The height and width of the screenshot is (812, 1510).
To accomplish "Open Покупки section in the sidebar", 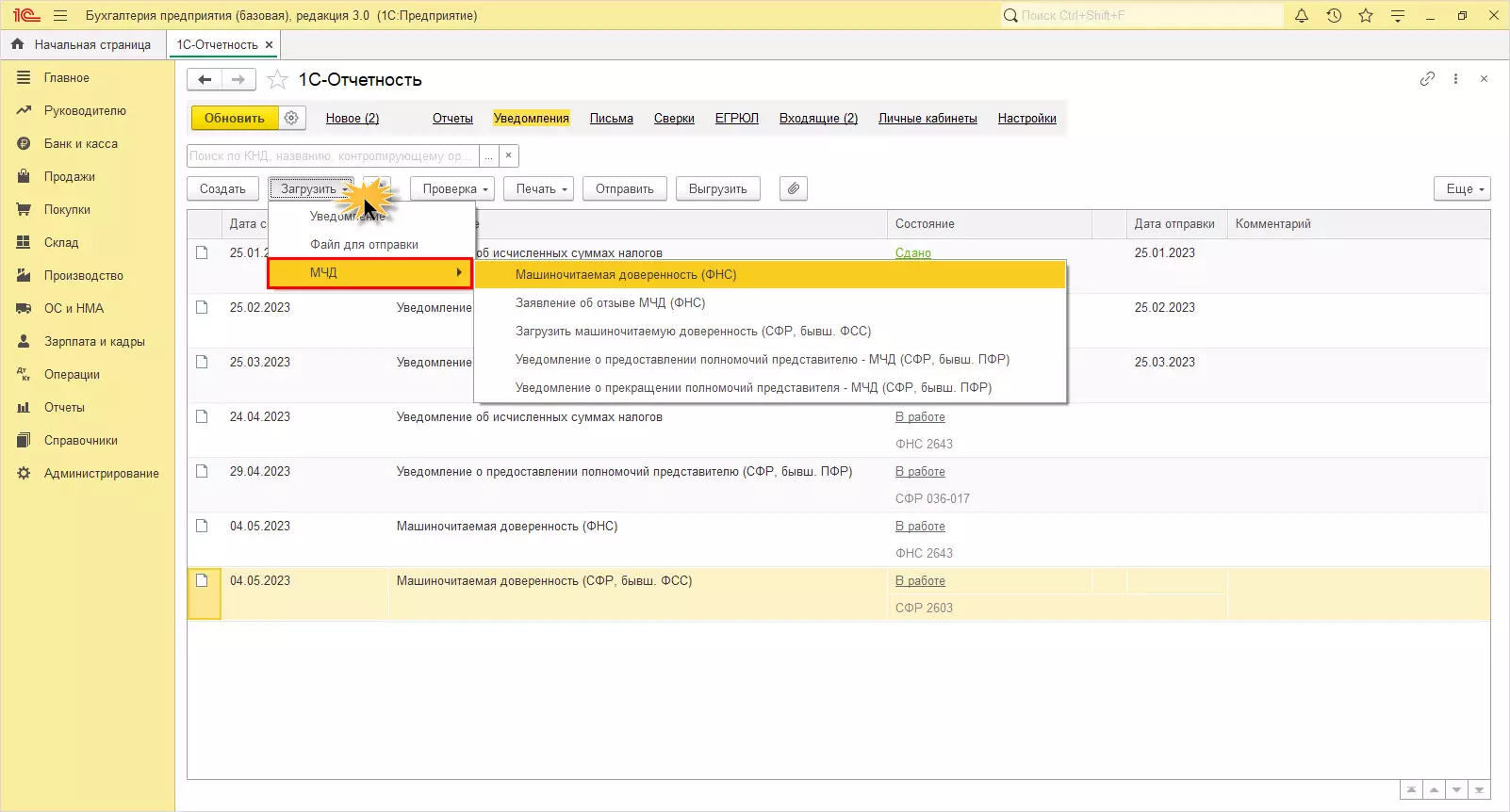I will point(67,210).
